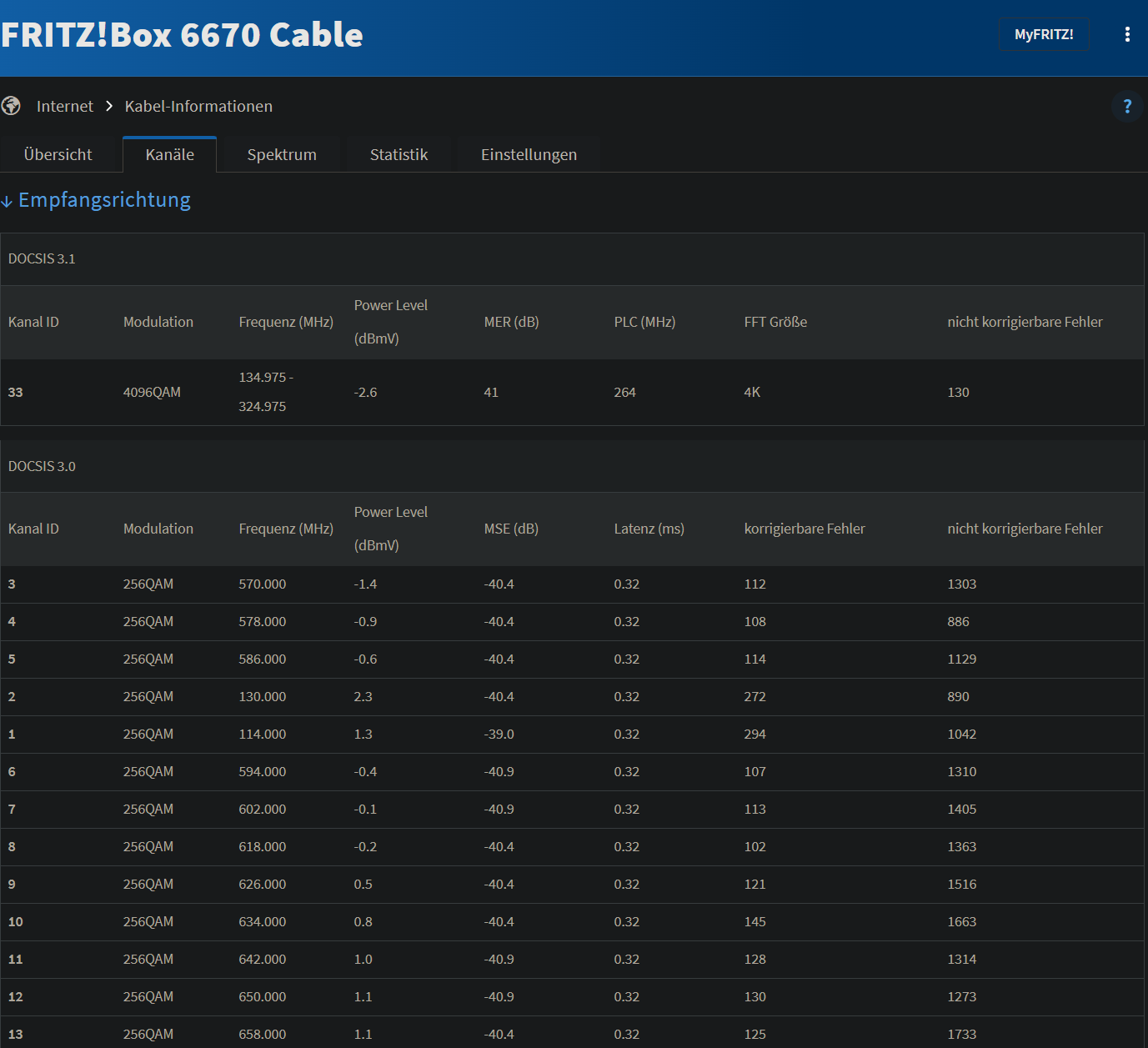Open the MyFRITZ! button
The width and height of the screenshot is (1148, 1048).
1044,34
